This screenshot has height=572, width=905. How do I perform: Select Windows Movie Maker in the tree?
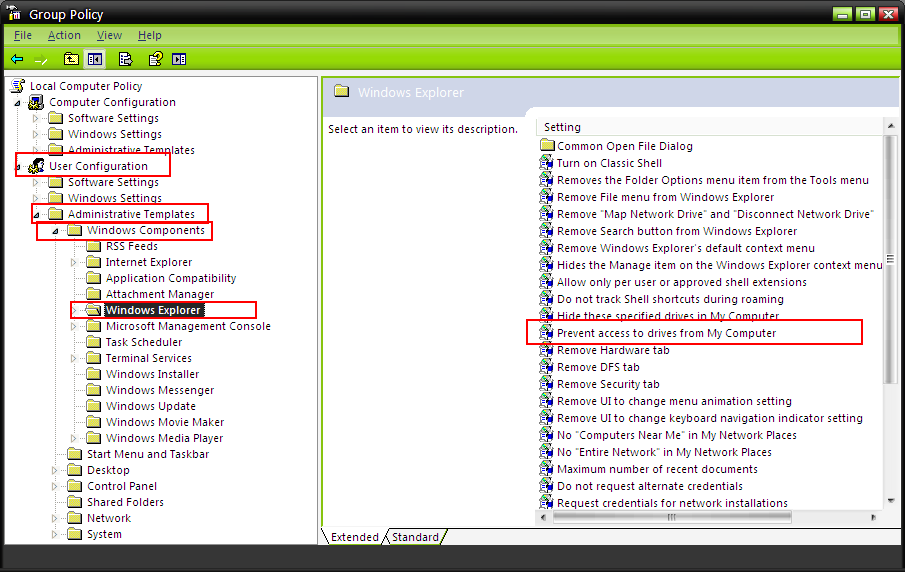[164, 422]
